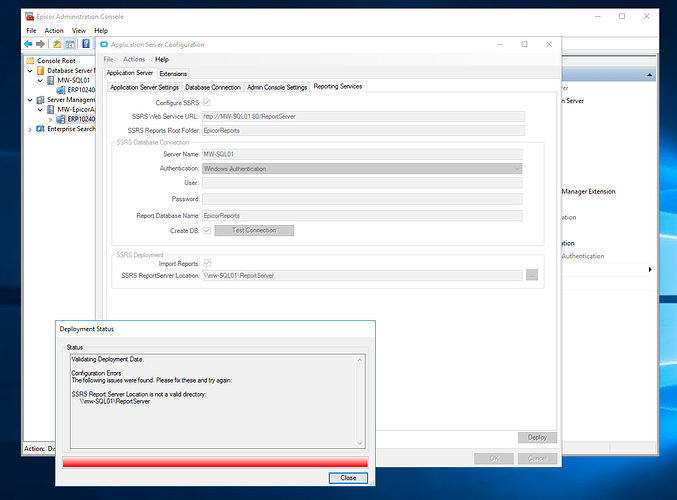
Task: Collapse the MW-EpicorApp tree node
Action: click(x=40, y=110)
